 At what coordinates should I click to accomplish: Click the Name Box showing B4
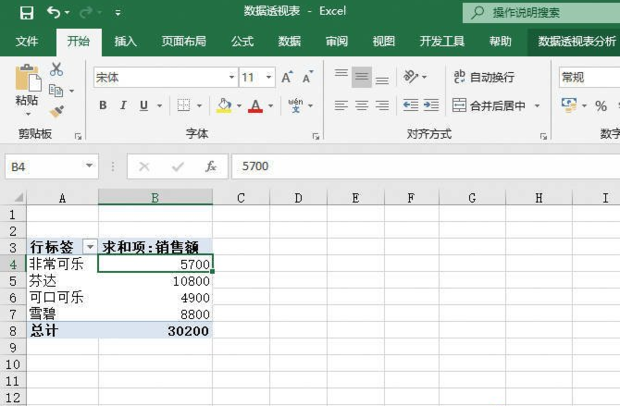51,166
